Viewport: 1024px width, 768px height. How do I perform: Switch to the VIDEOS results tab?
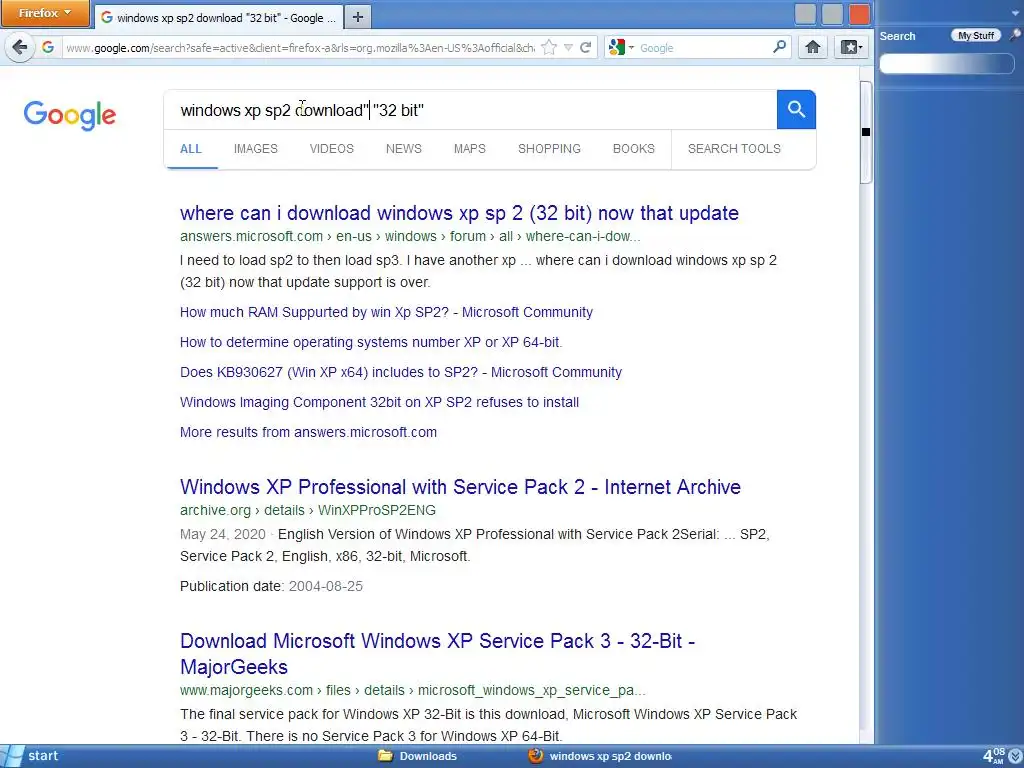click(332, 149)
